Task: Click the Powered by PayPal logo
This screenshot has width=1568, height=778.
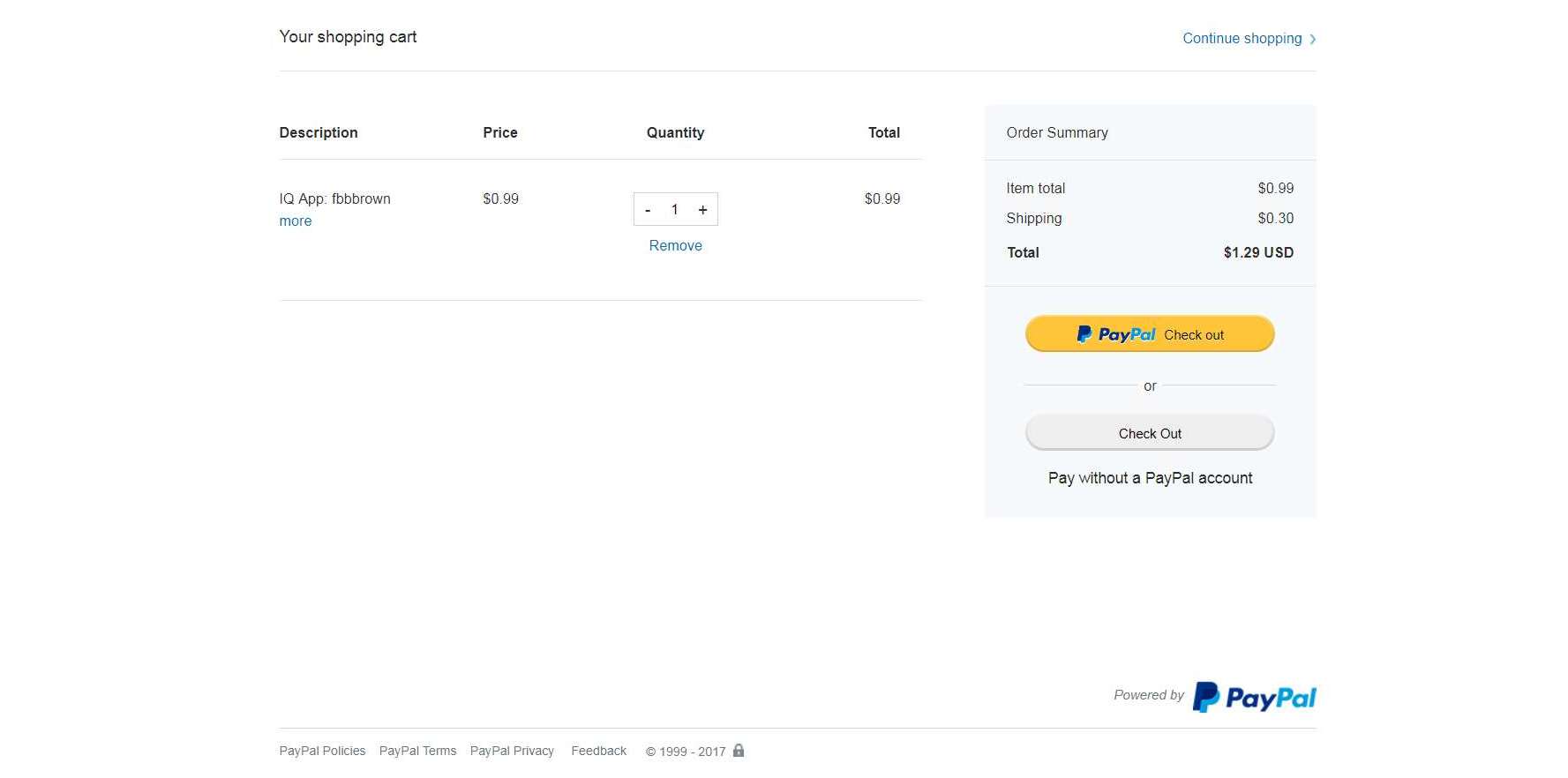Action: (1254, 697)
